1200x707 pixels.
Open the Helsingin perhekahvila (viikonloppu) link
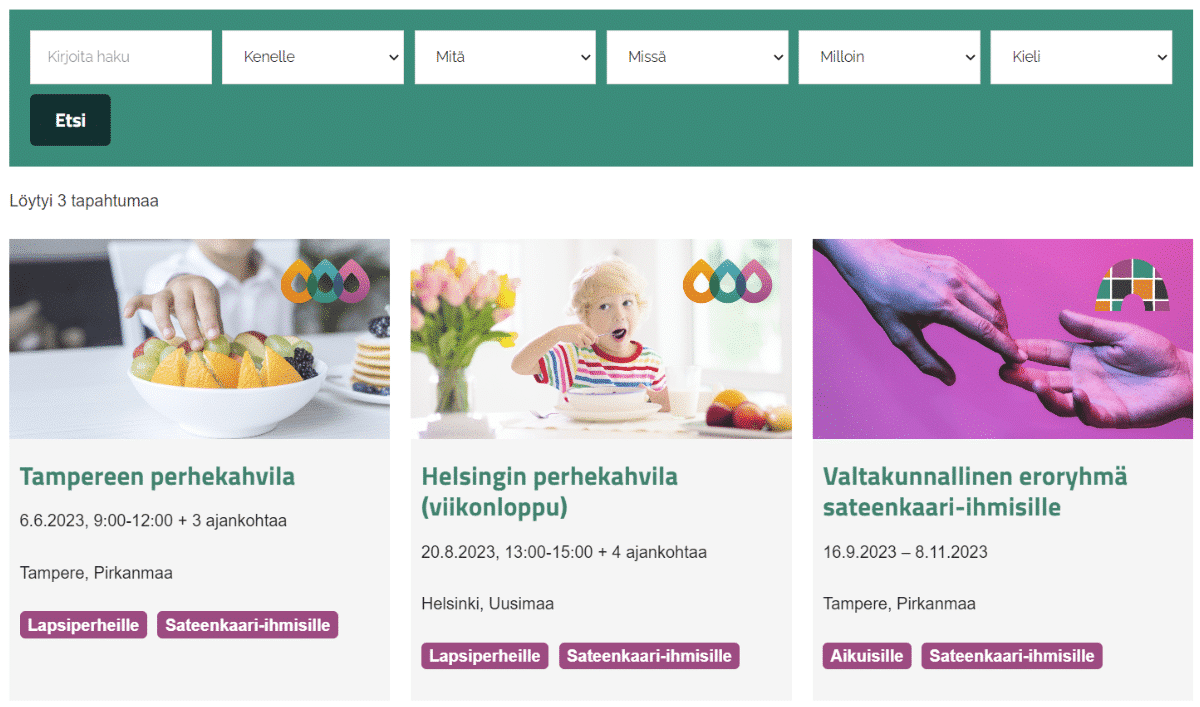(x=549, y=492)
